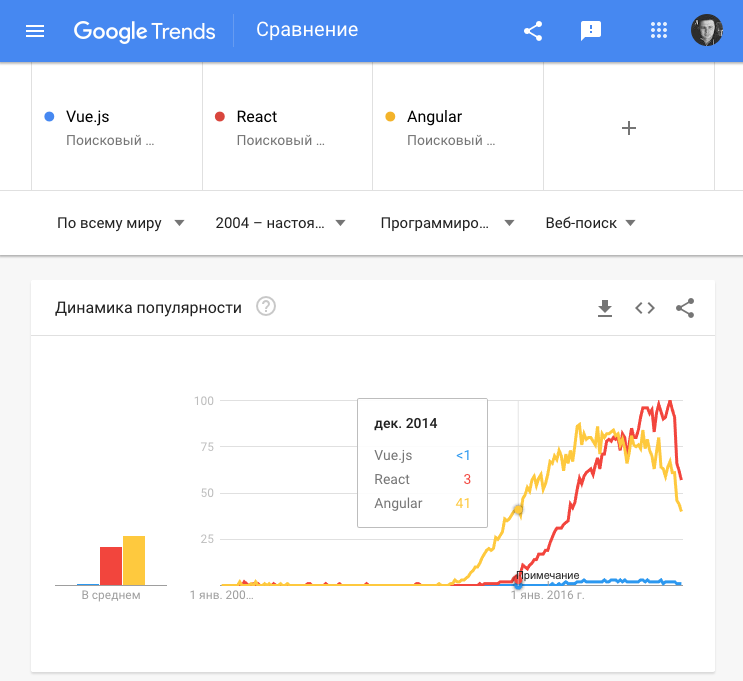Open the Веб-поиск search type dropdown

click(591, 223)
